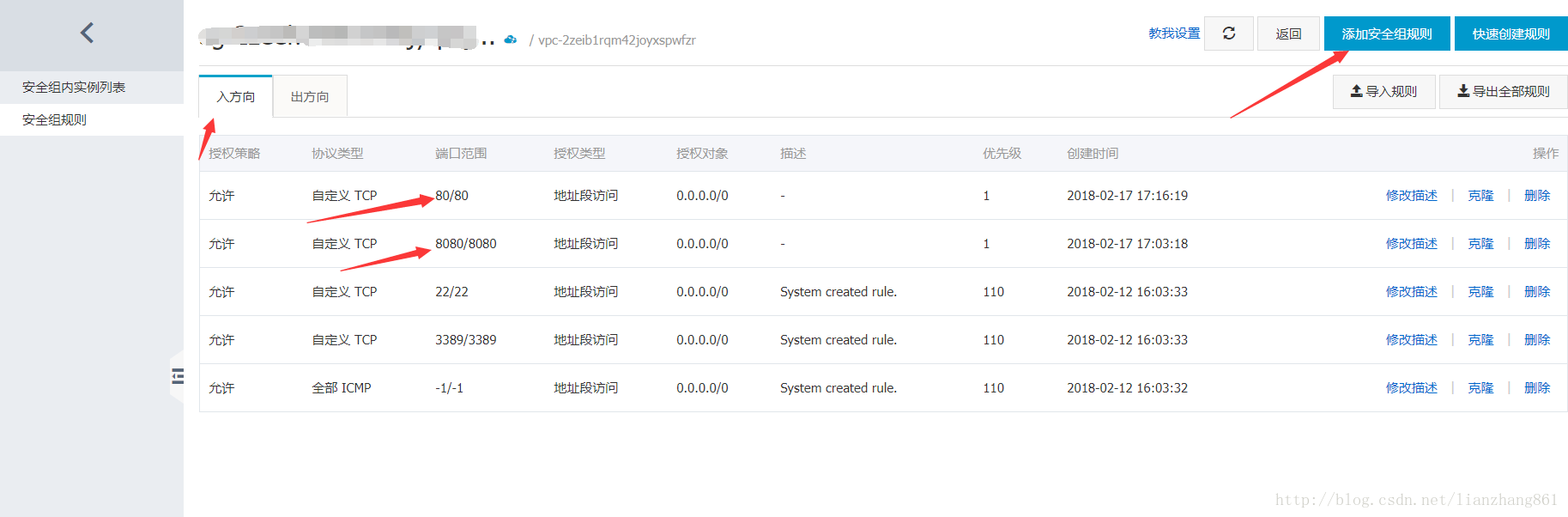Click the 导出全部规则 download button

pyautogui.click(x=1504, y=91)
